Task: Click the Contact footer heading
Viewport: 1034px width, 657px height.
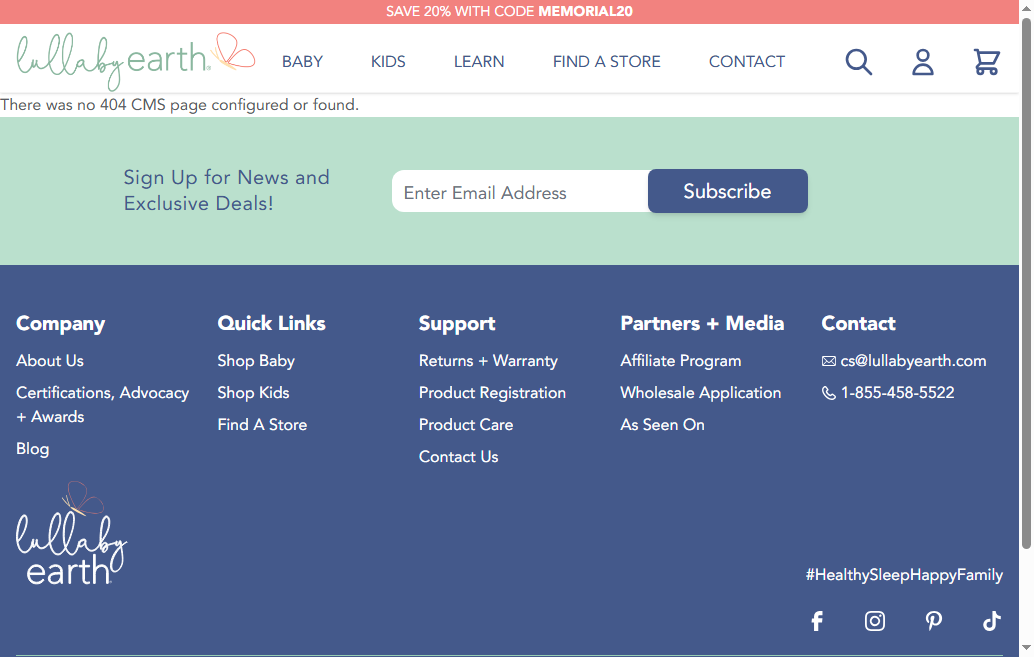Action: (859, 323)
